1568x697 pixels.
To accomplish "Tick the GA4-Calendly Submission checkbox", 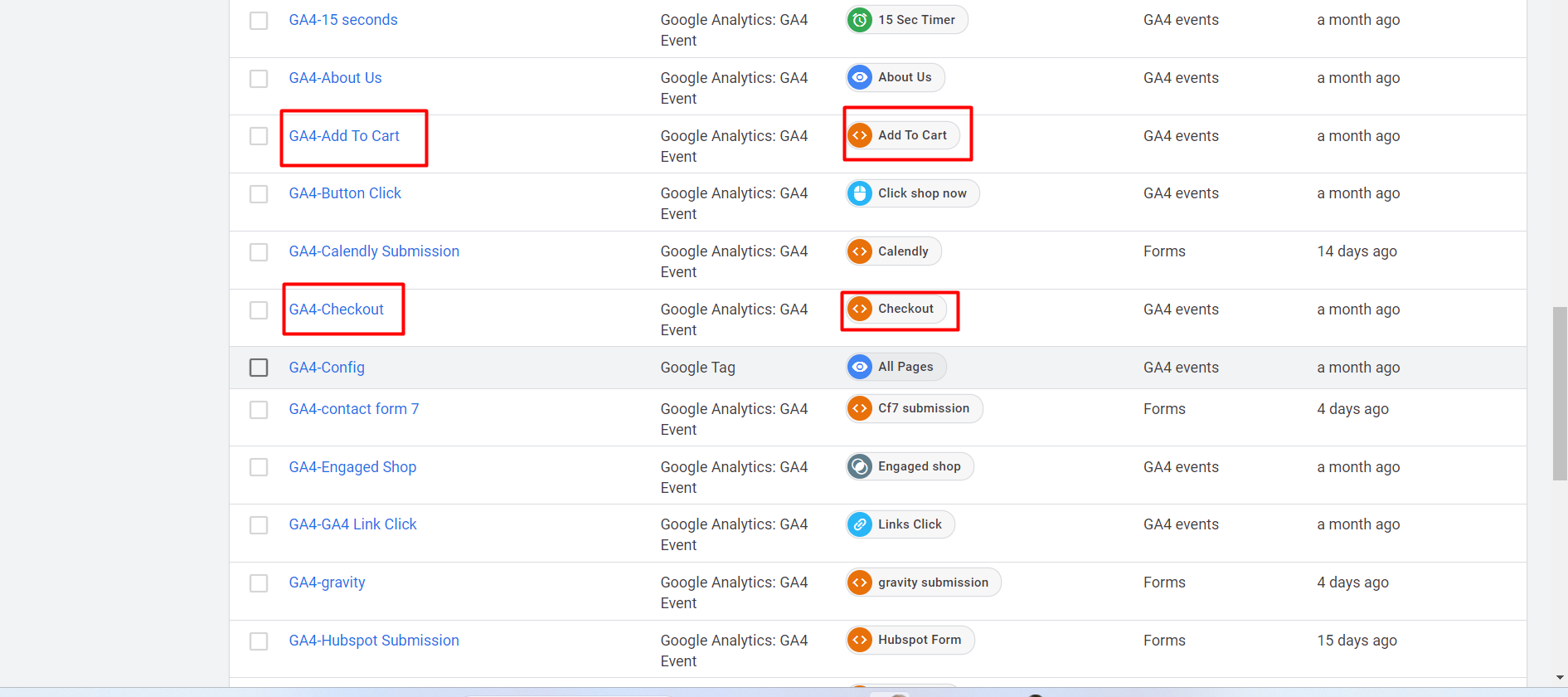I will pyautogui.click(x=259, y=252).
